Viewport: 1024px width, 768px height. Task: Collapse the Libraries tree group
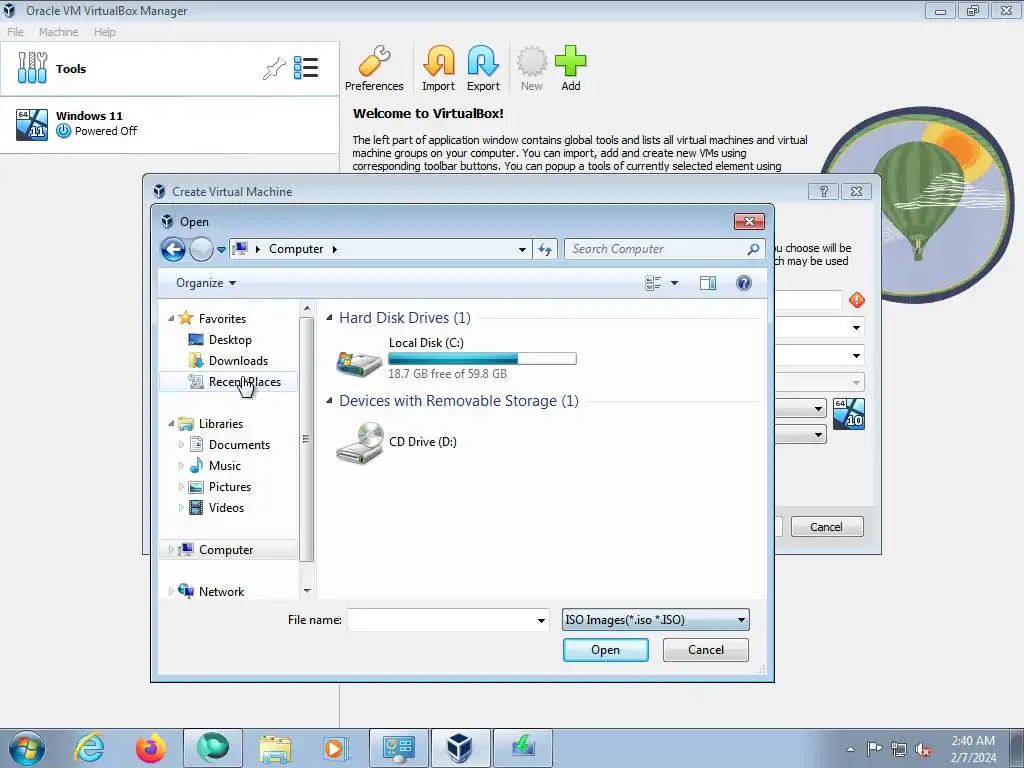point(171,424)
